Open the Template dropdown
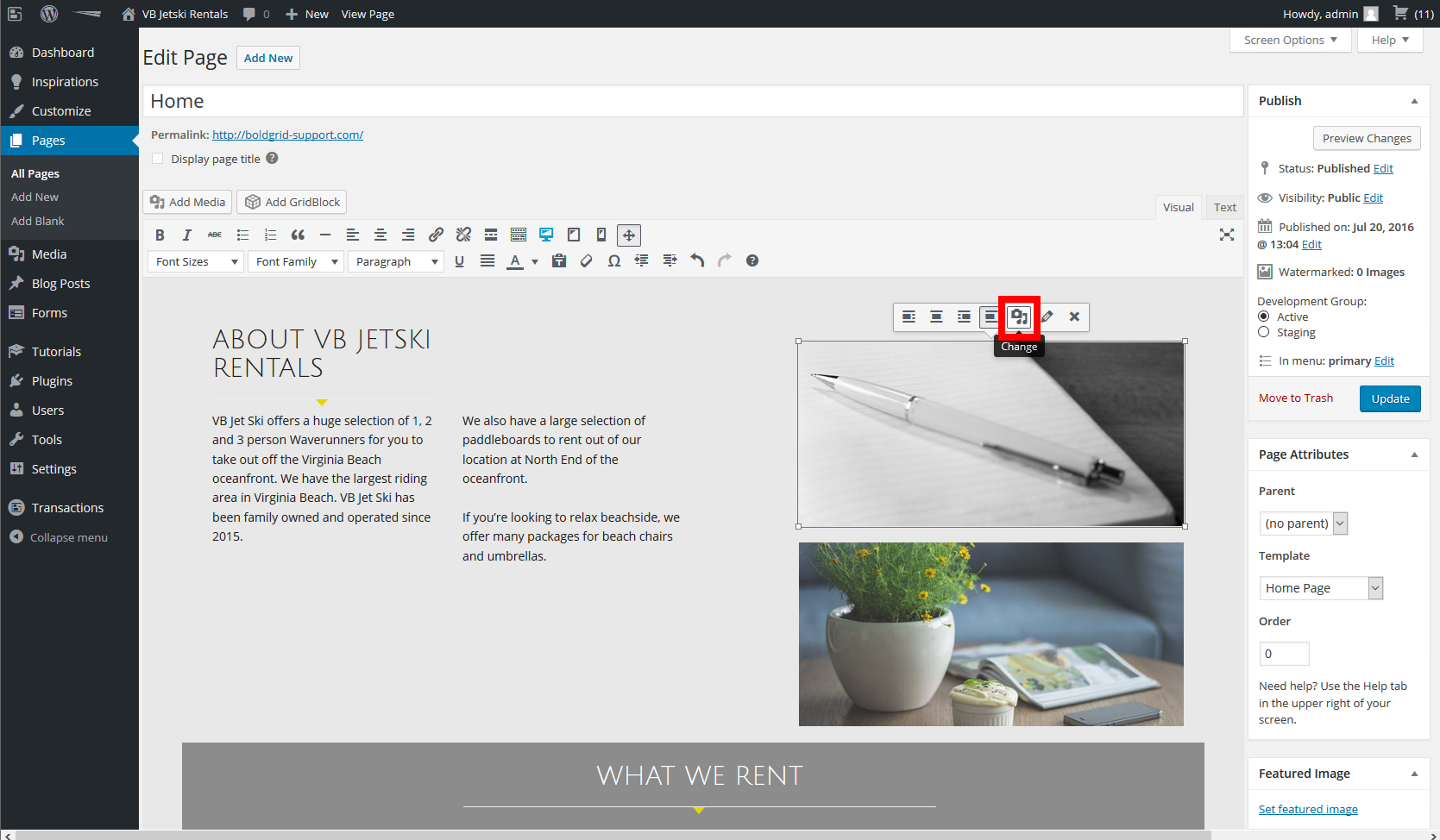Image resolution: width=1440 pixels, height=840 pixels. (x=1321, y=588)
